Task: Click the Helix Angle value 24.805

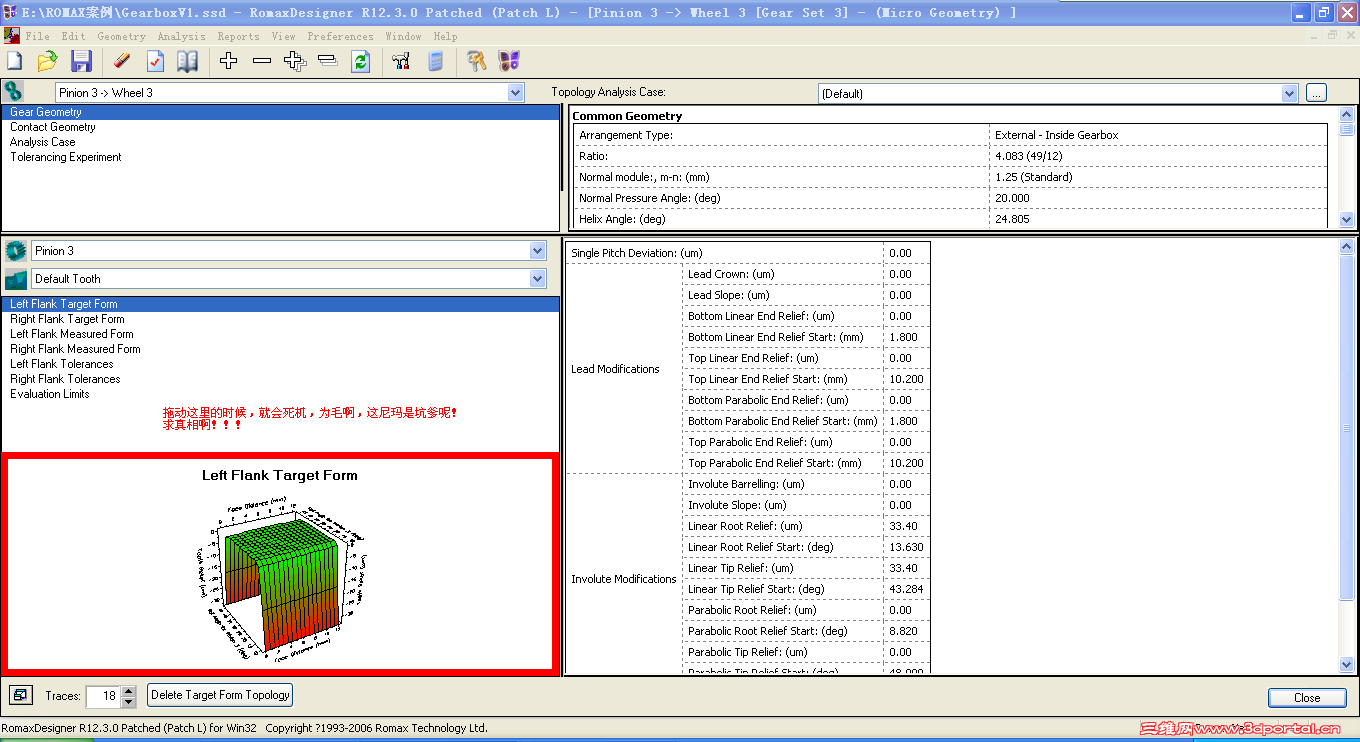Action: click(1158, 219)
